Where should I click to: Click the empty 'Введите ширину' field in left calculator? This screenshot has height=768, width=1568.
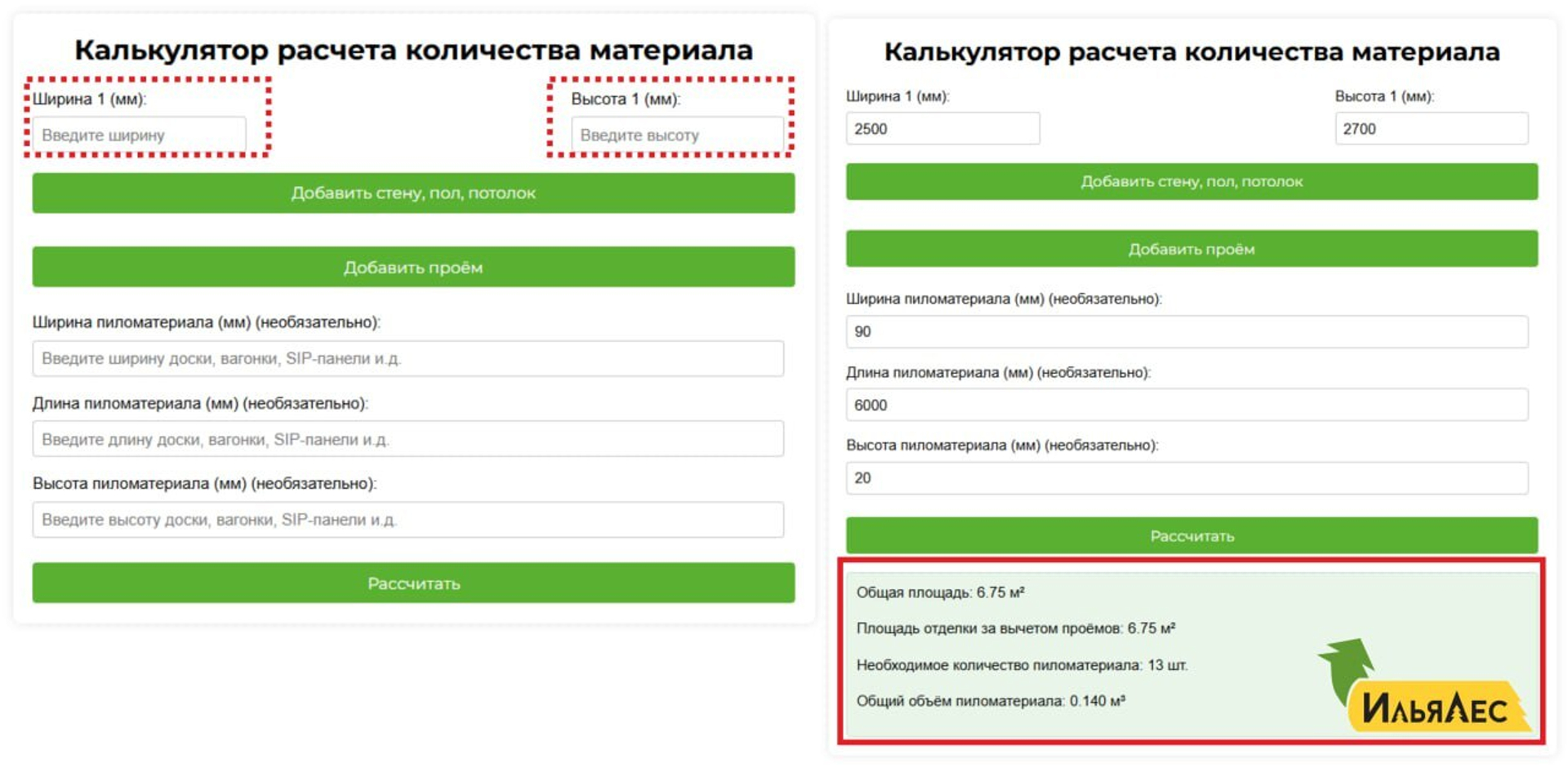click(139, 135)
